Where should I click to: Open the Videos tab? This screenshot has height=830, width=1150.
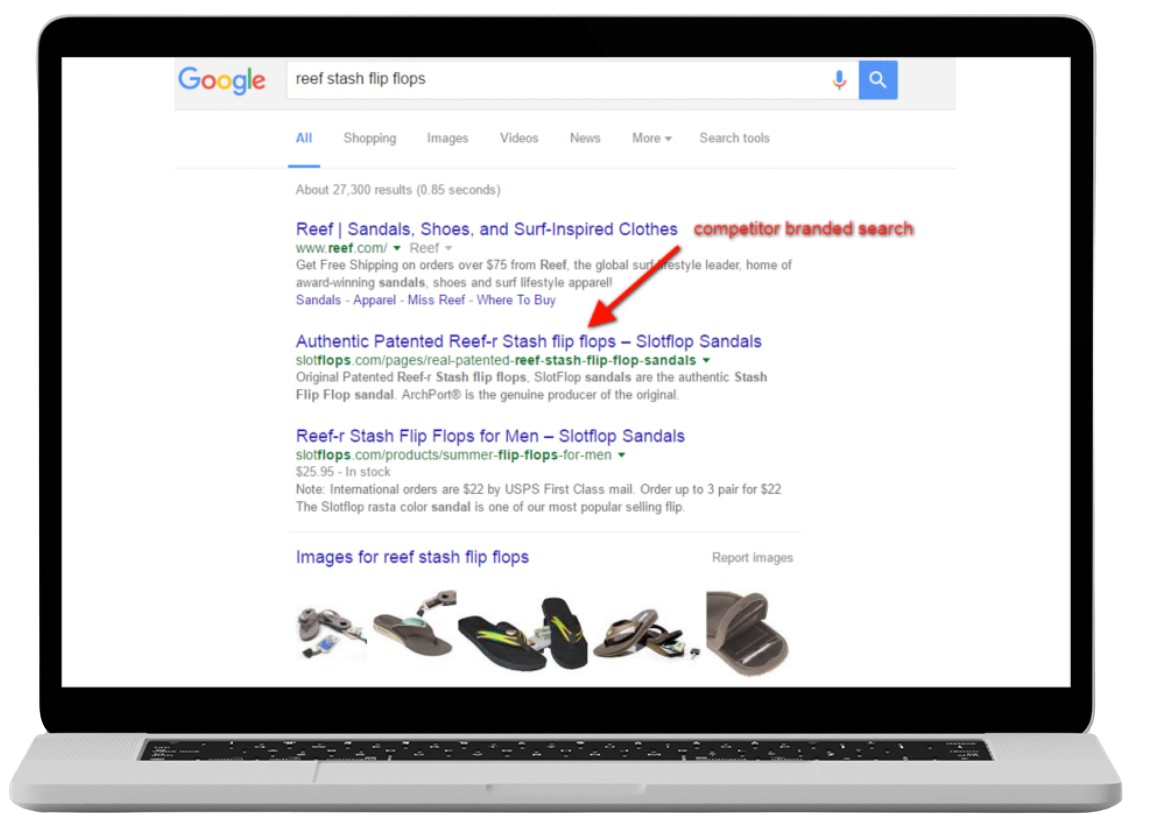[519, 138]
